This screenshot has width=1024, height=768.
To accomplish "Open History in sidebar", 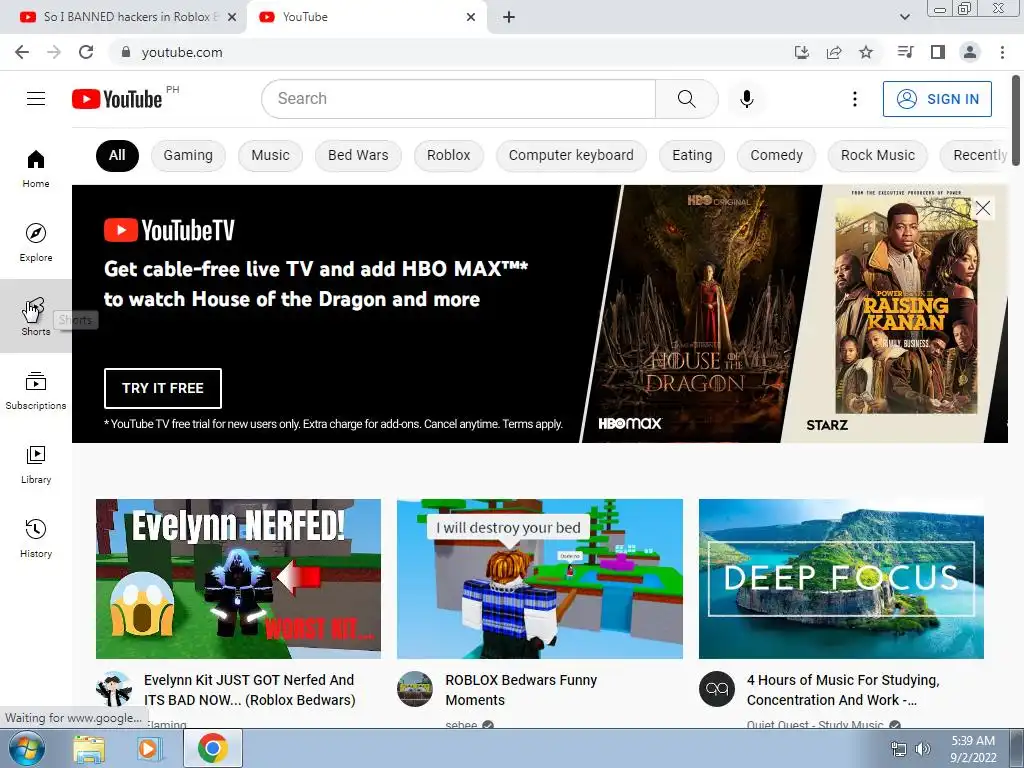I will pyautogui.click(x=36, y=538).
